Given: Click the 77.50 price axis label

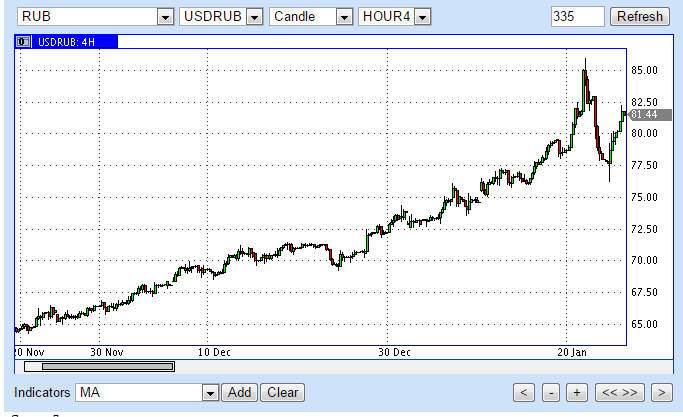Looking at the screenshot, I should click(644, 165).
